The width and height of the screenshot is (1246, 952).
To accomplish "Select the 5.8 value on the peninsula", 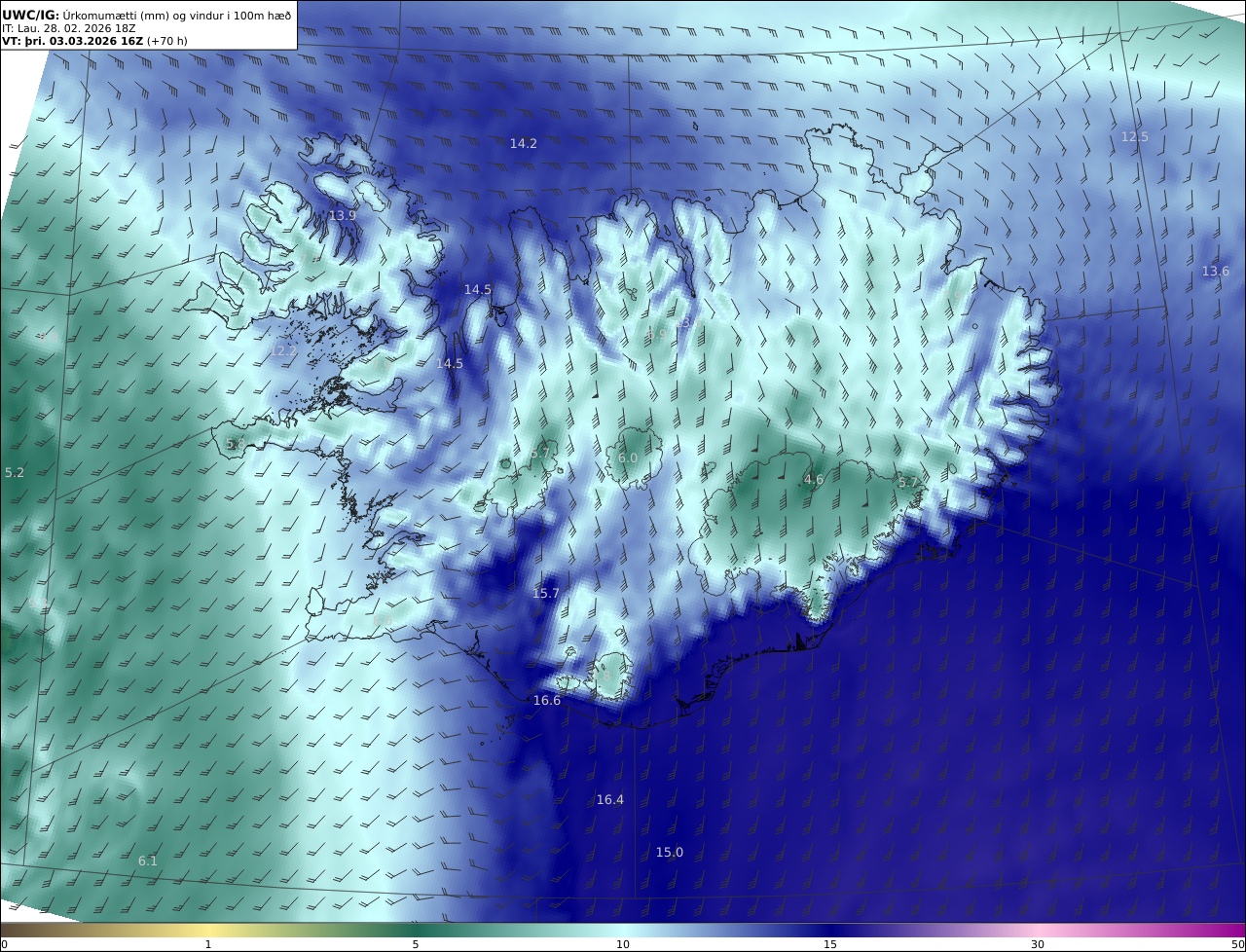I will coord(236,444).
